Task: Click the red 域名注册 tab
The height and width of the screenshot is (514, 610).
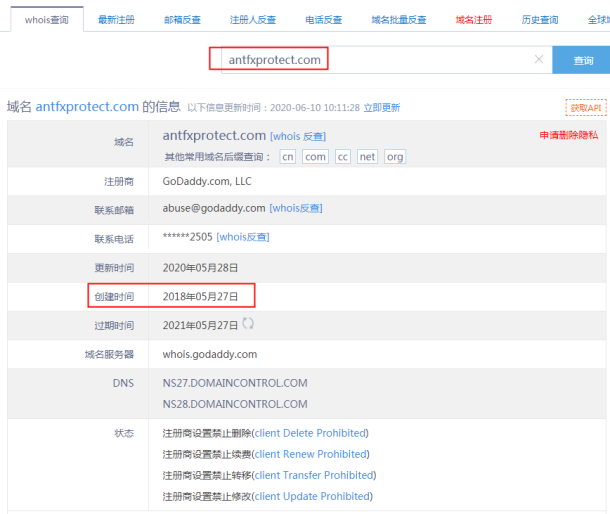Action: tap(473, 19)
